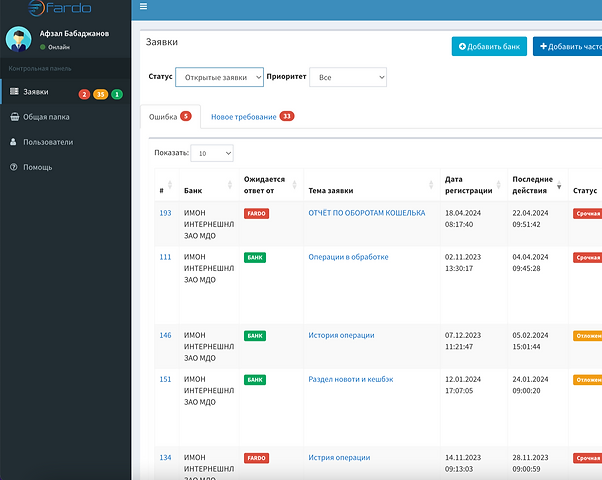Open the Показать rows-per-page dropdown
The image size is (602, 480).
pos(211,154)
